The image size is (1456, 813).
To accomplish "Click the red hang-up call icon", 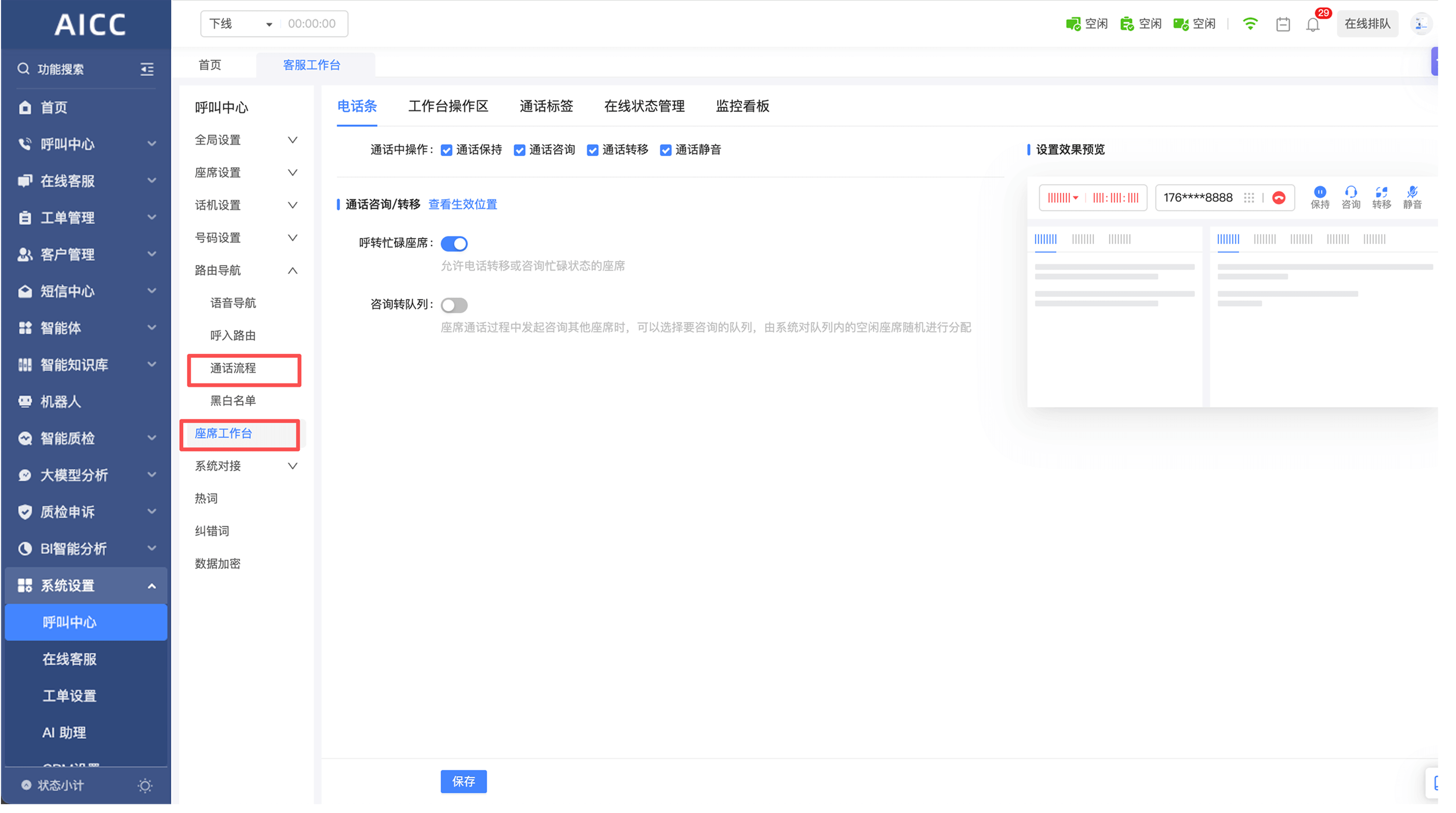I will [1278, 198].
